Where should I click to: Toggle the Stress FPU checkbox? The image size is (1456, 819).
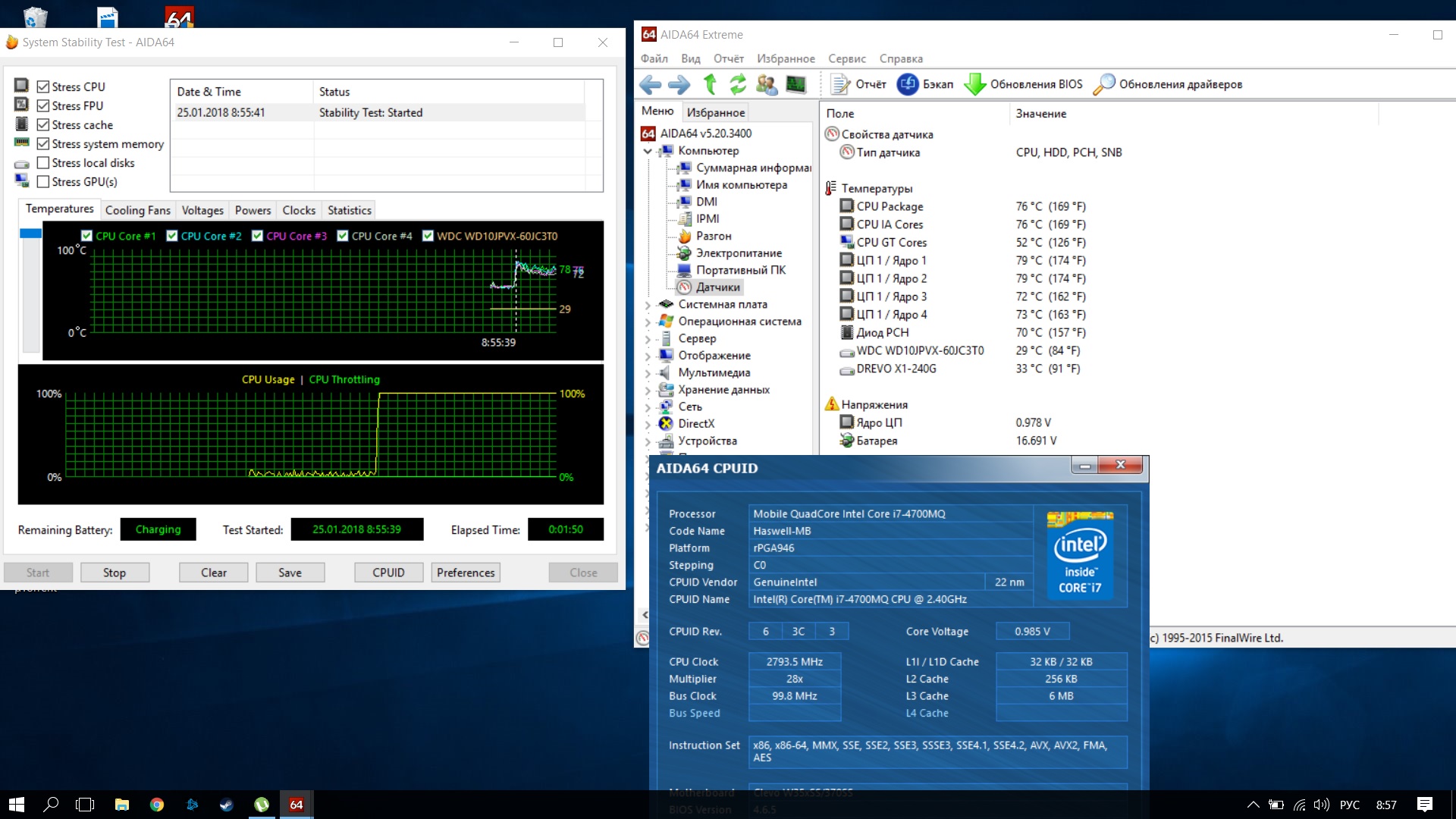tap(43, 106)
